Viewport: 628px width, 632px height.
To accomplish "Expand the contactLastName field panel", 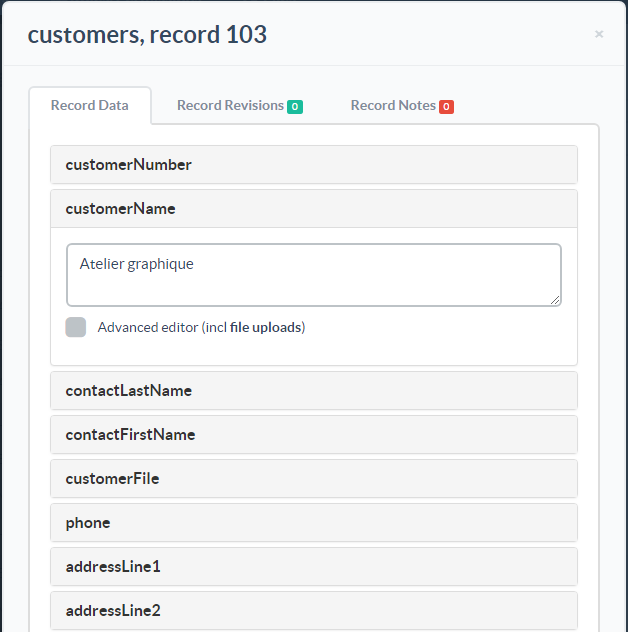I will [314, 391].
